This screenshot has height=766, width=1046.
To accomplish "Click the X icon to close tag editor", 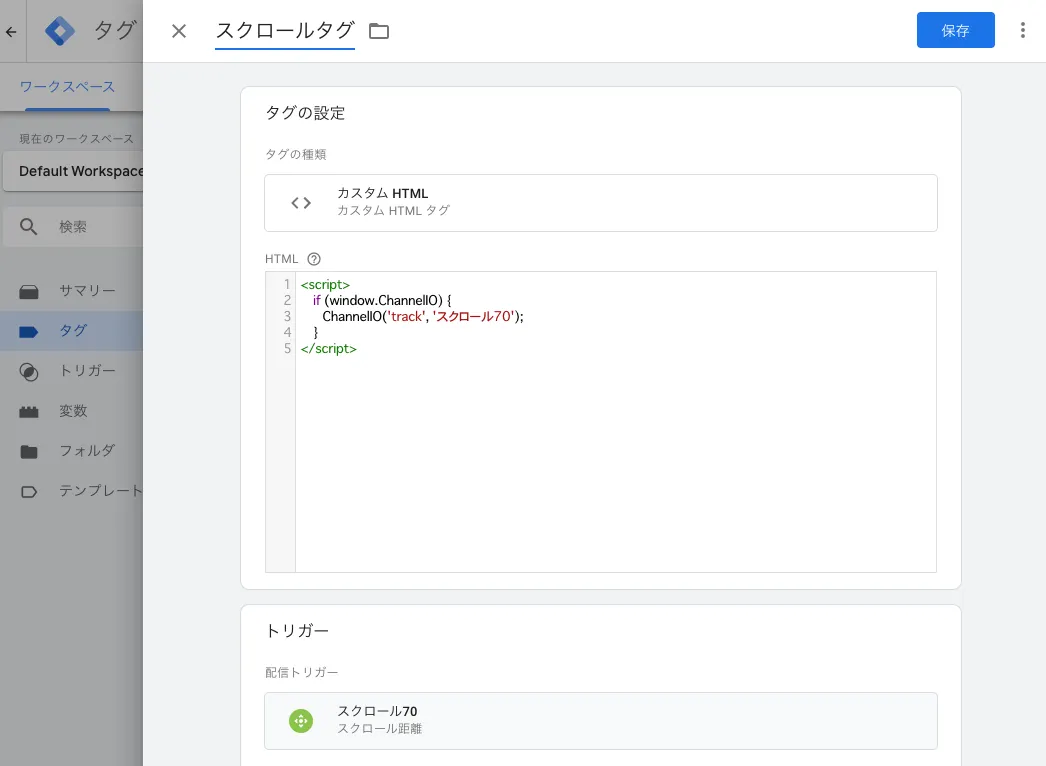I will coord(179,31).
